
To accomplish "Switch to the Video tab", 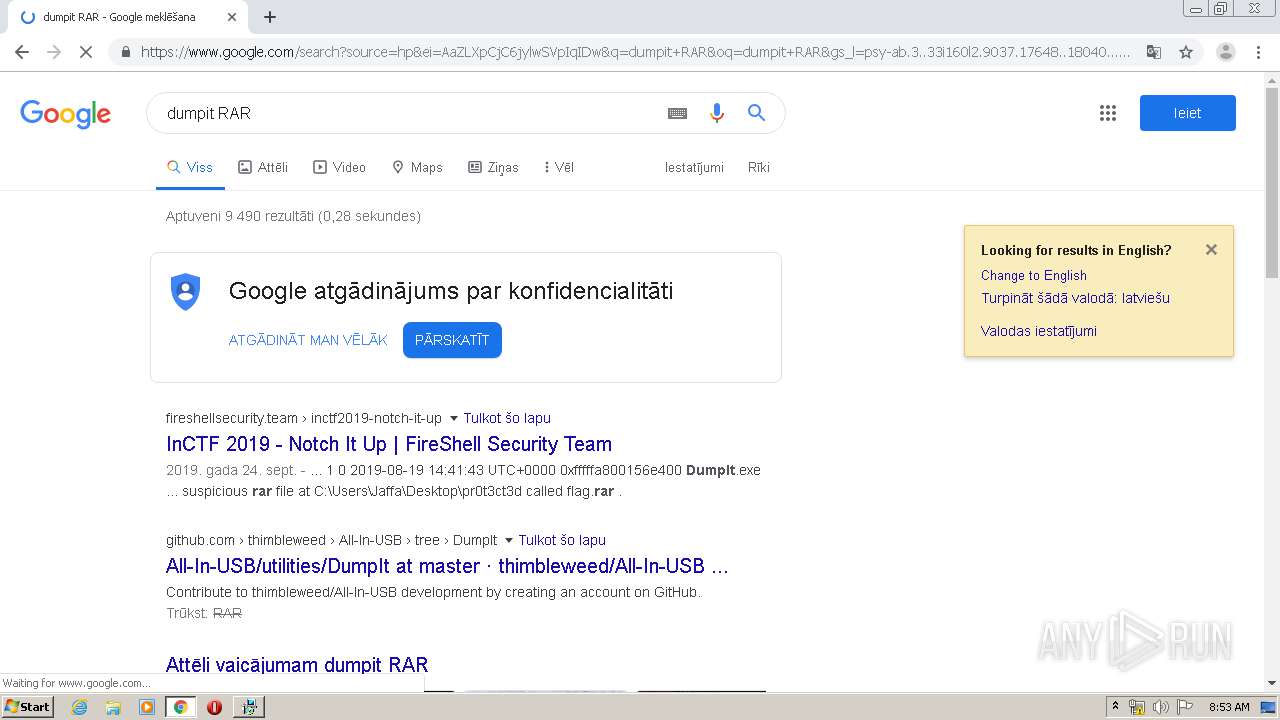I will click(340, 167).
